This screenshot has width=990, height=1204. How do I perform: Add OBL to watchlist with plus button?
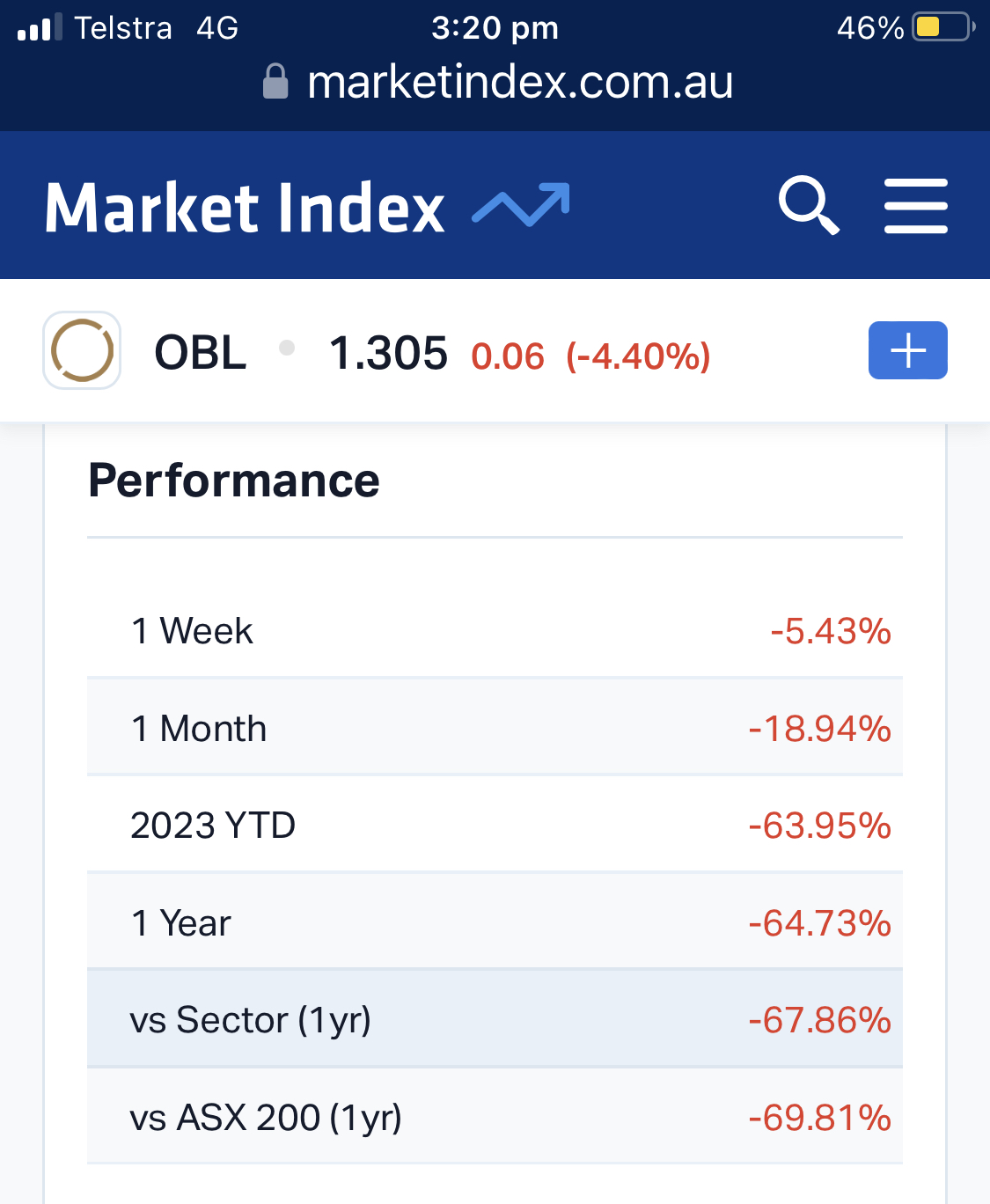907,350
